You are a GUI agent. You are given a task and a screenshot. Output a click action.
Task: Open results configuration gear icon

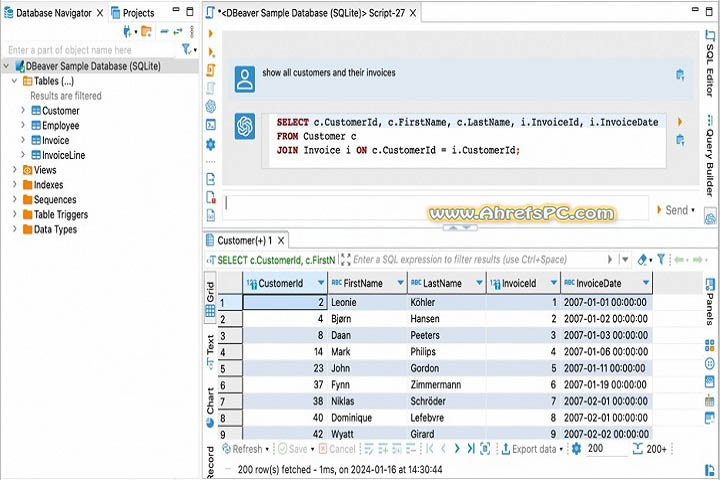576,449
